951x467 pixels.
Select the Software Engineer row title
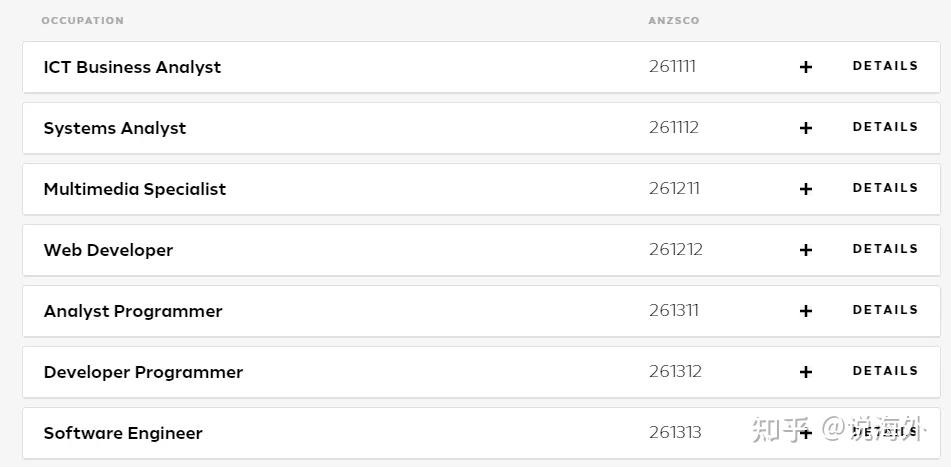coord(123,433)
